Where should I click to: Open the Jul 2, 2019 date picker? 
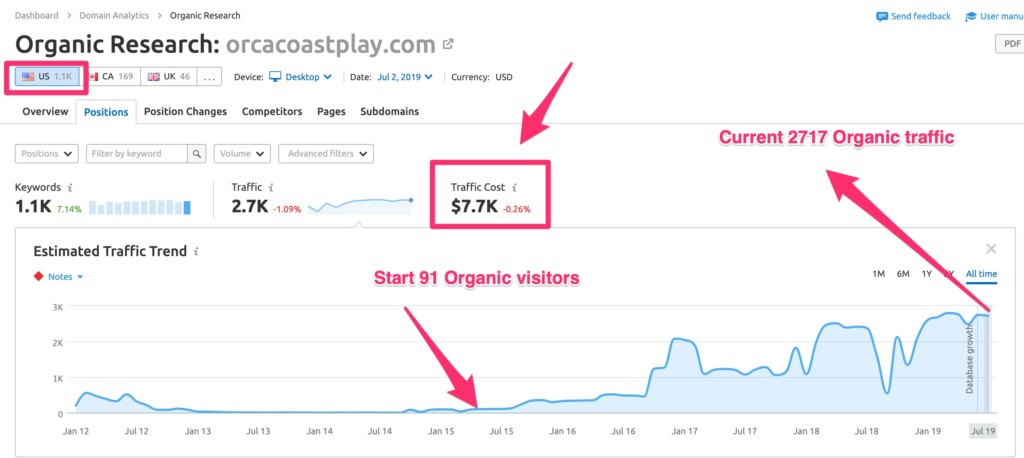pyautogui.click(x=405, y=77)
